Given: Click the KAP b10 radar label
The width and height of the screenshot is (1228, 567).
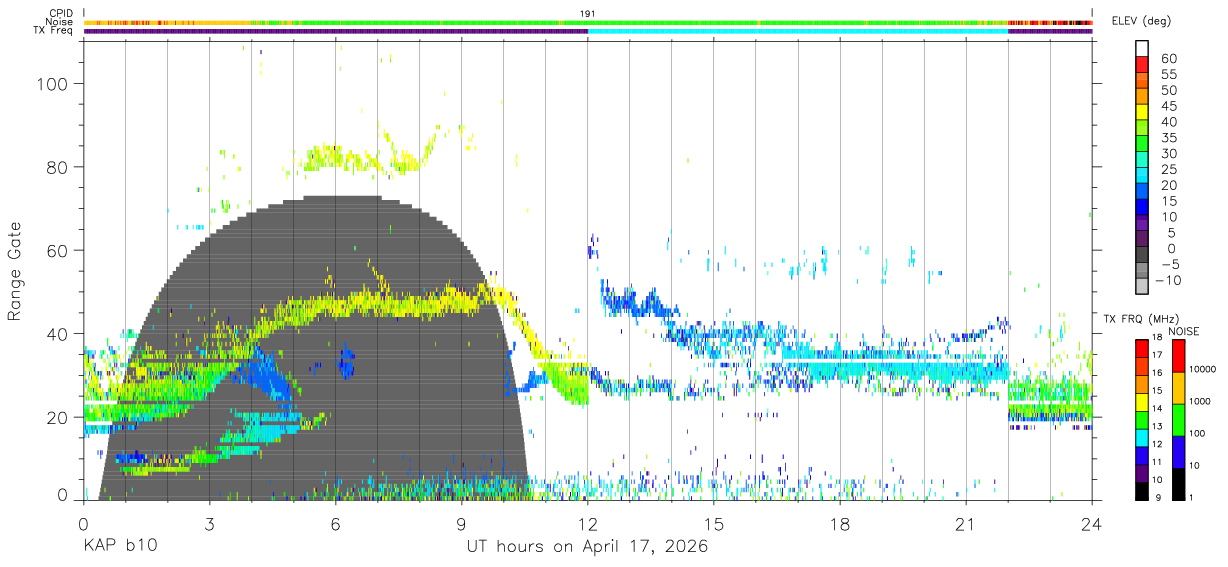Looking at the screenshot, I should [x=119, y=546].
